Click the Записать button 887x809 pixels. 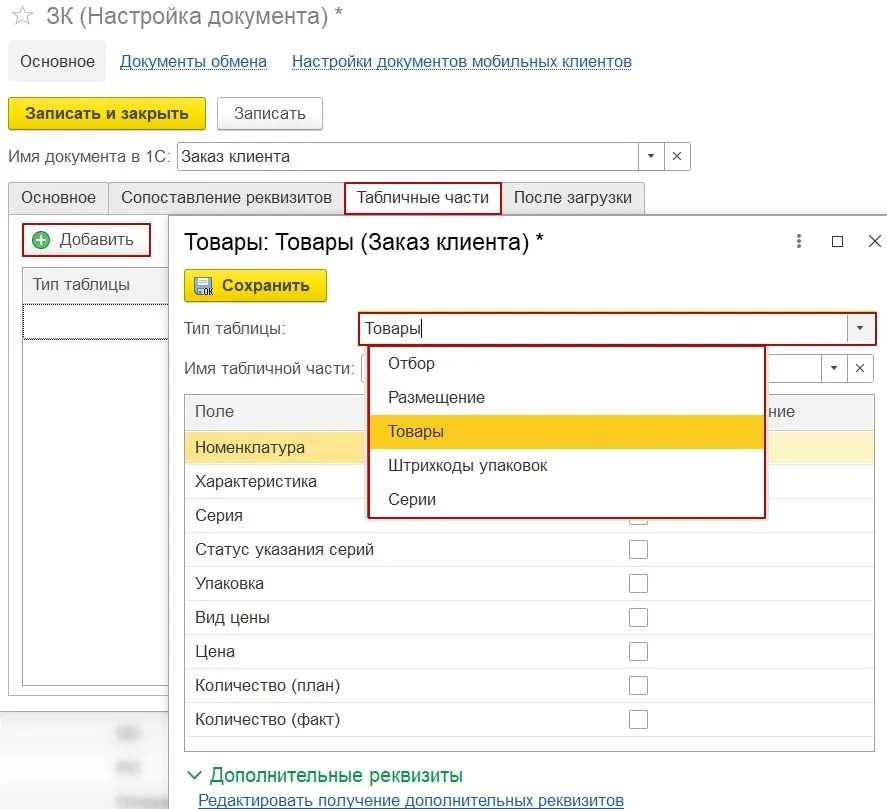coord(270,113)
